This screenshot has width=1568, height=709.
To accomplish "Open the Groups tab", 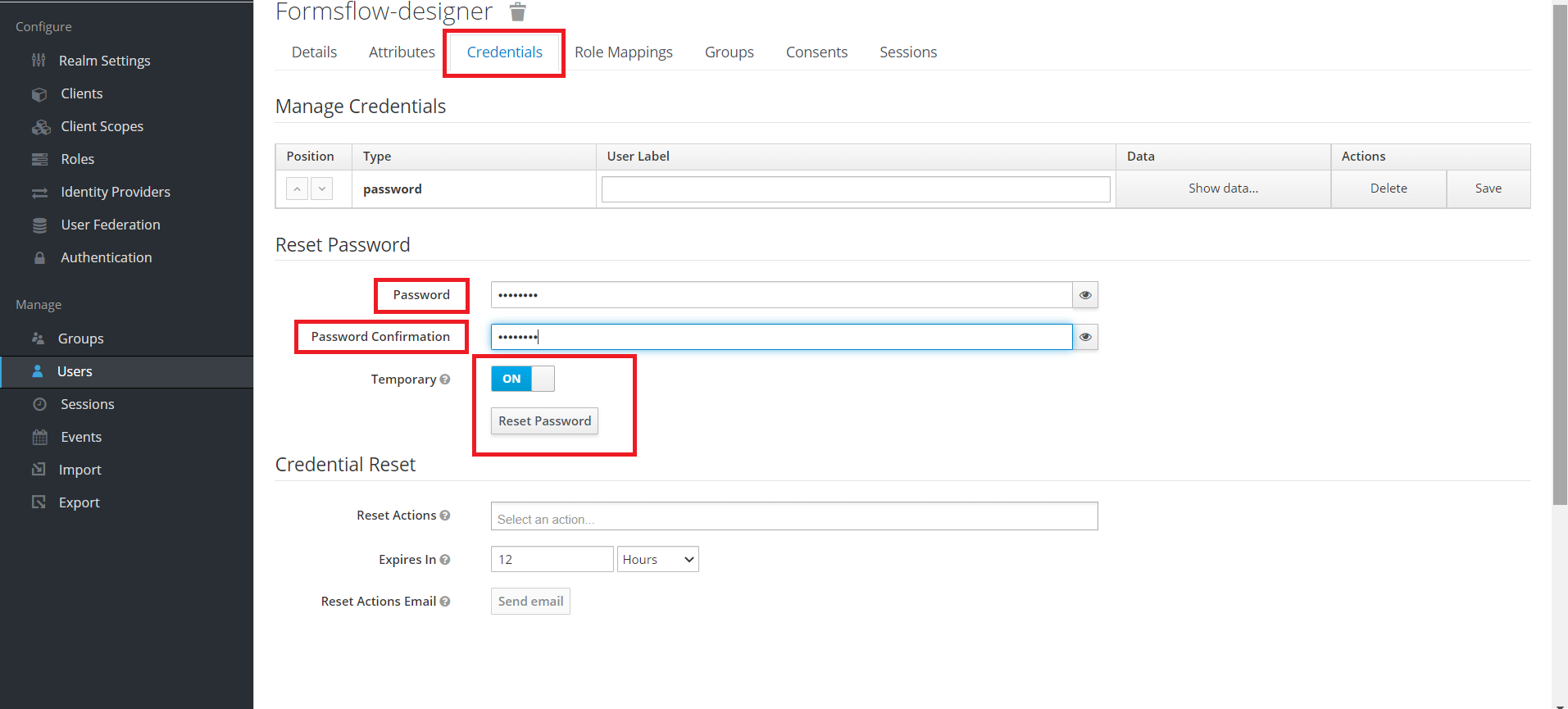I will click(x=729, y=52).
